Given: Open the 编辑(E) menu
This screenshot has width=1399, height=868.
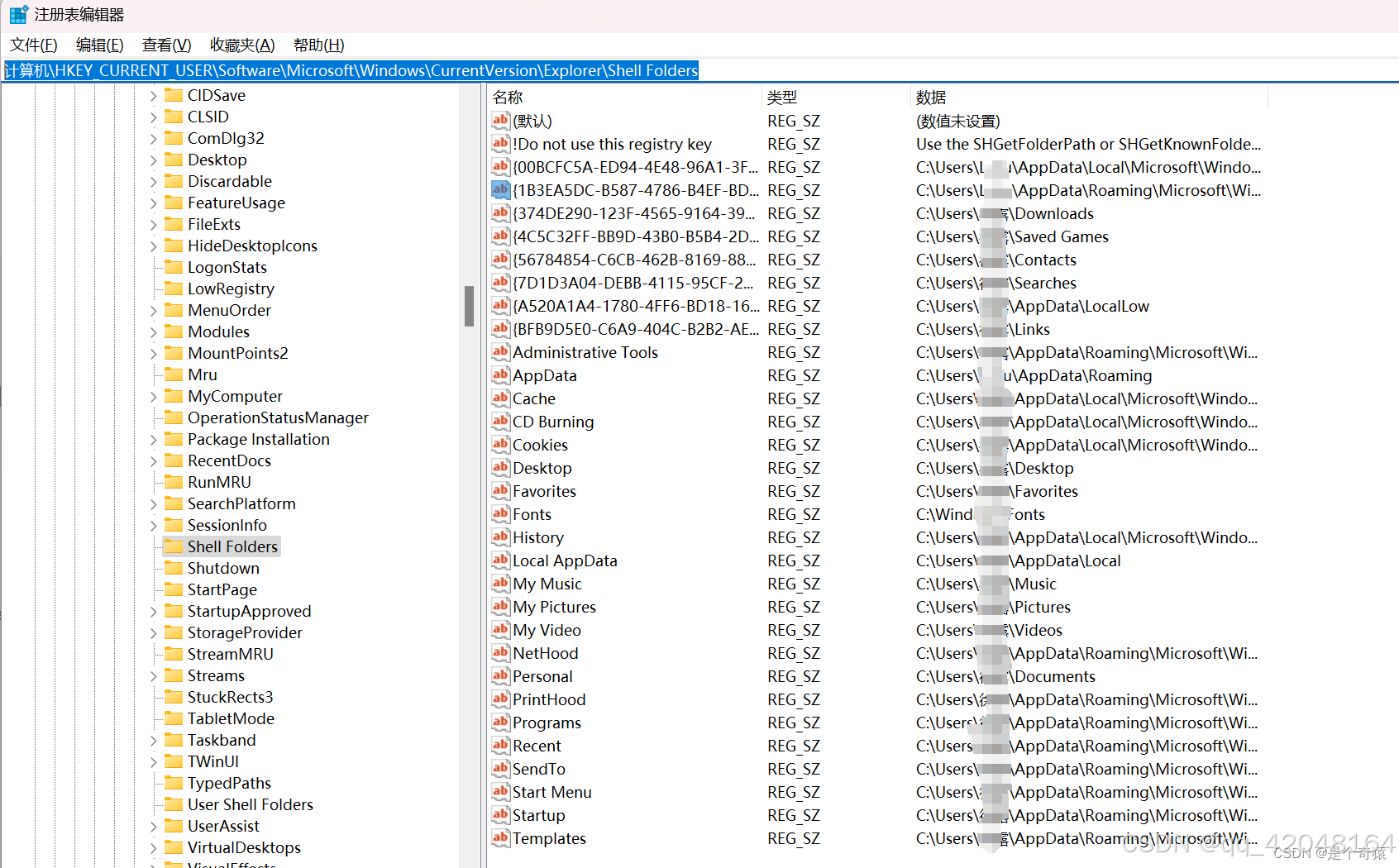Looking at the screenshot, I should [x=100, y=45].
